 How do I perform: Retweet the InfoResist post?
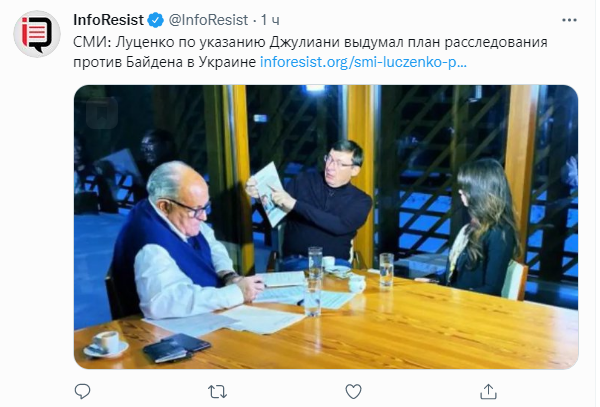217,392
